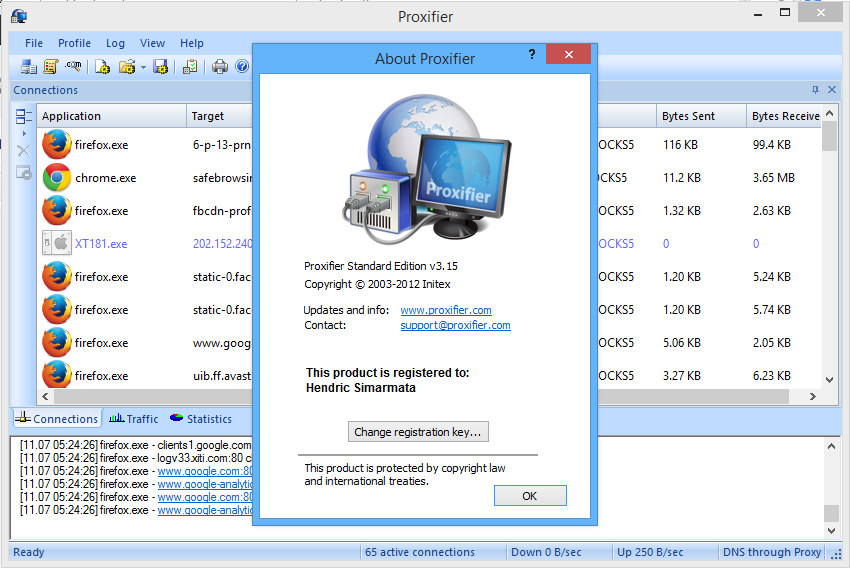Click clients1.google.com log entry

(136, 445)
